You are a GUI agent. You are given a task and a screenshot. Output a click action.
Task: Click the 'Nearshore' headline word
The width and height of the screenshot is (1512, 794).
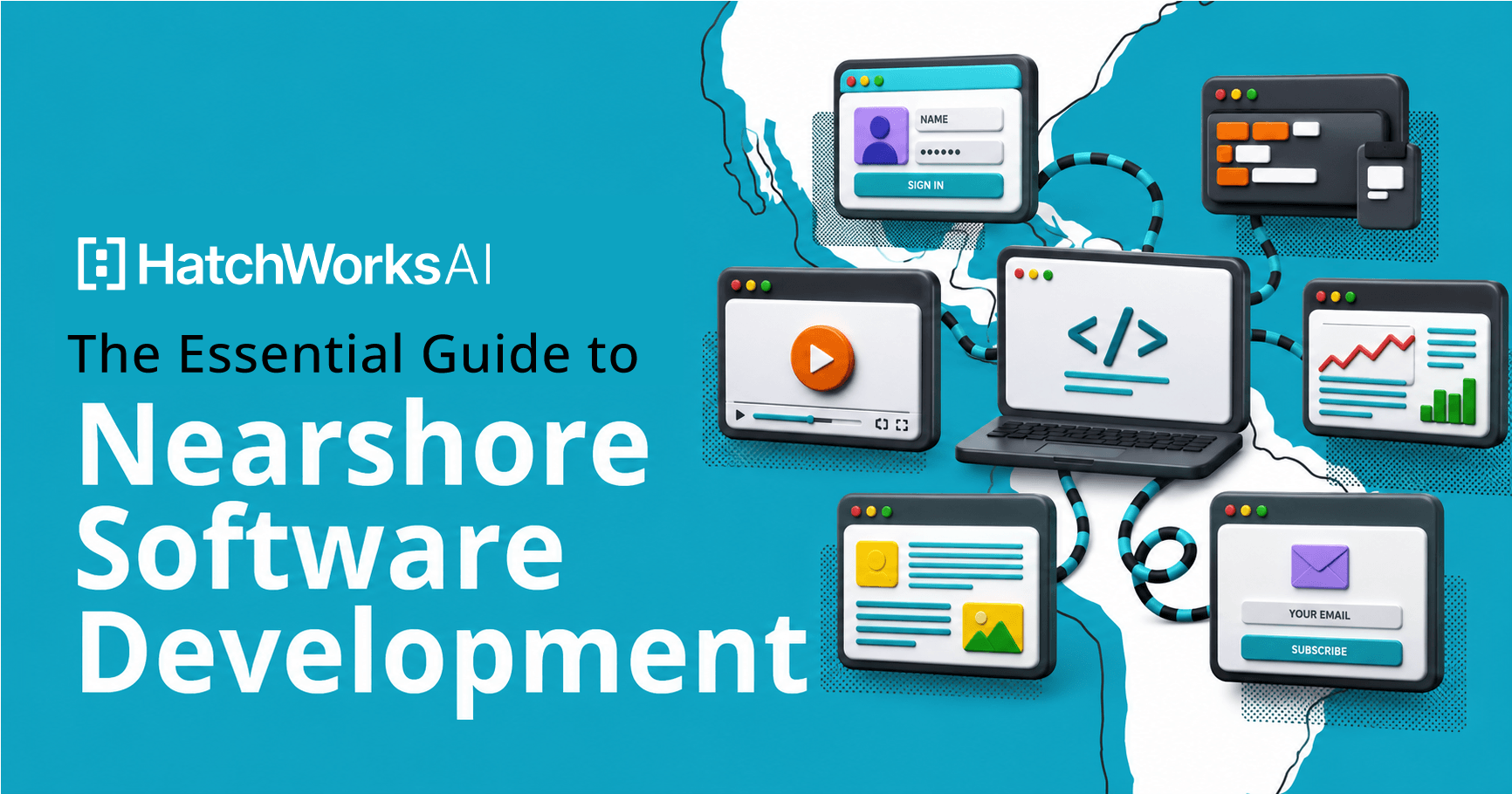coord(364,443)
